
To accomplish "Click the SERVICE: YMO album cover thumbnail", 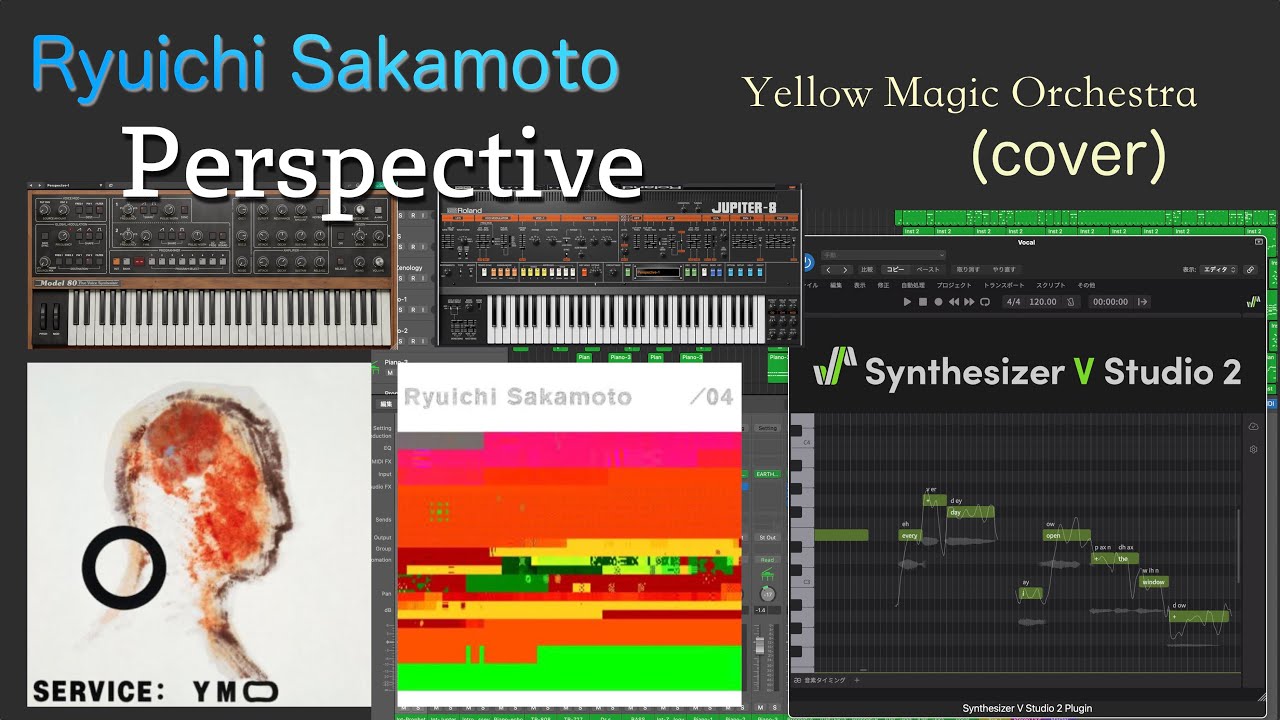I will (x=198, y=535).
